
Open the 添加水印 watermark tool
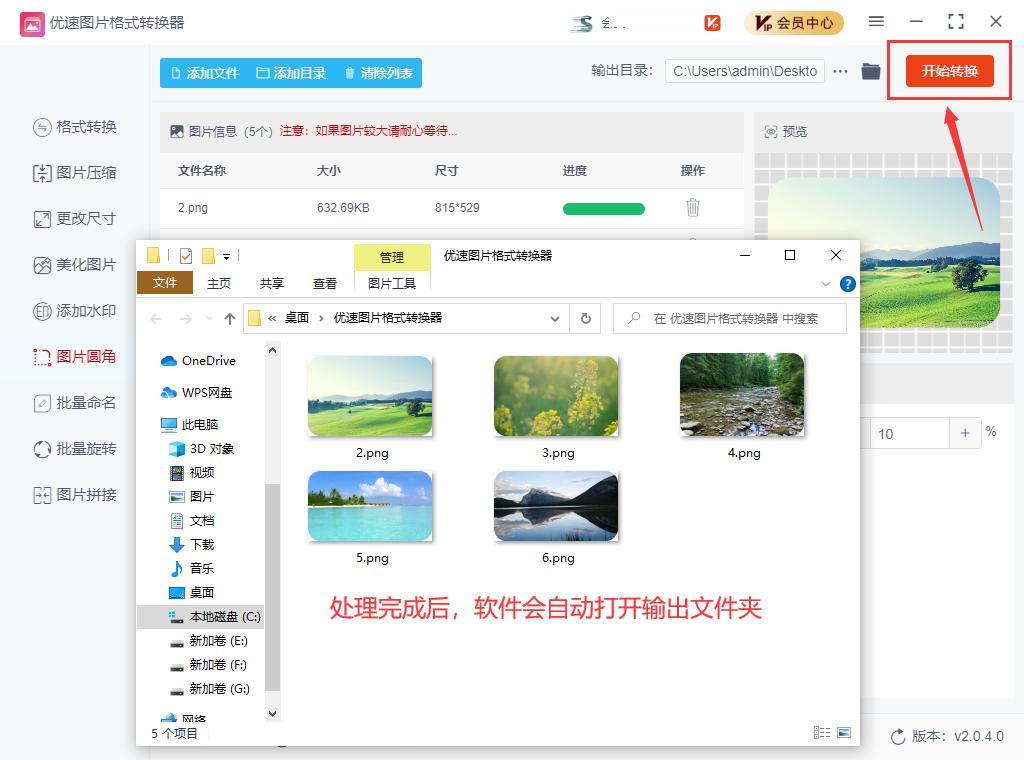click(x=74, y=311)
